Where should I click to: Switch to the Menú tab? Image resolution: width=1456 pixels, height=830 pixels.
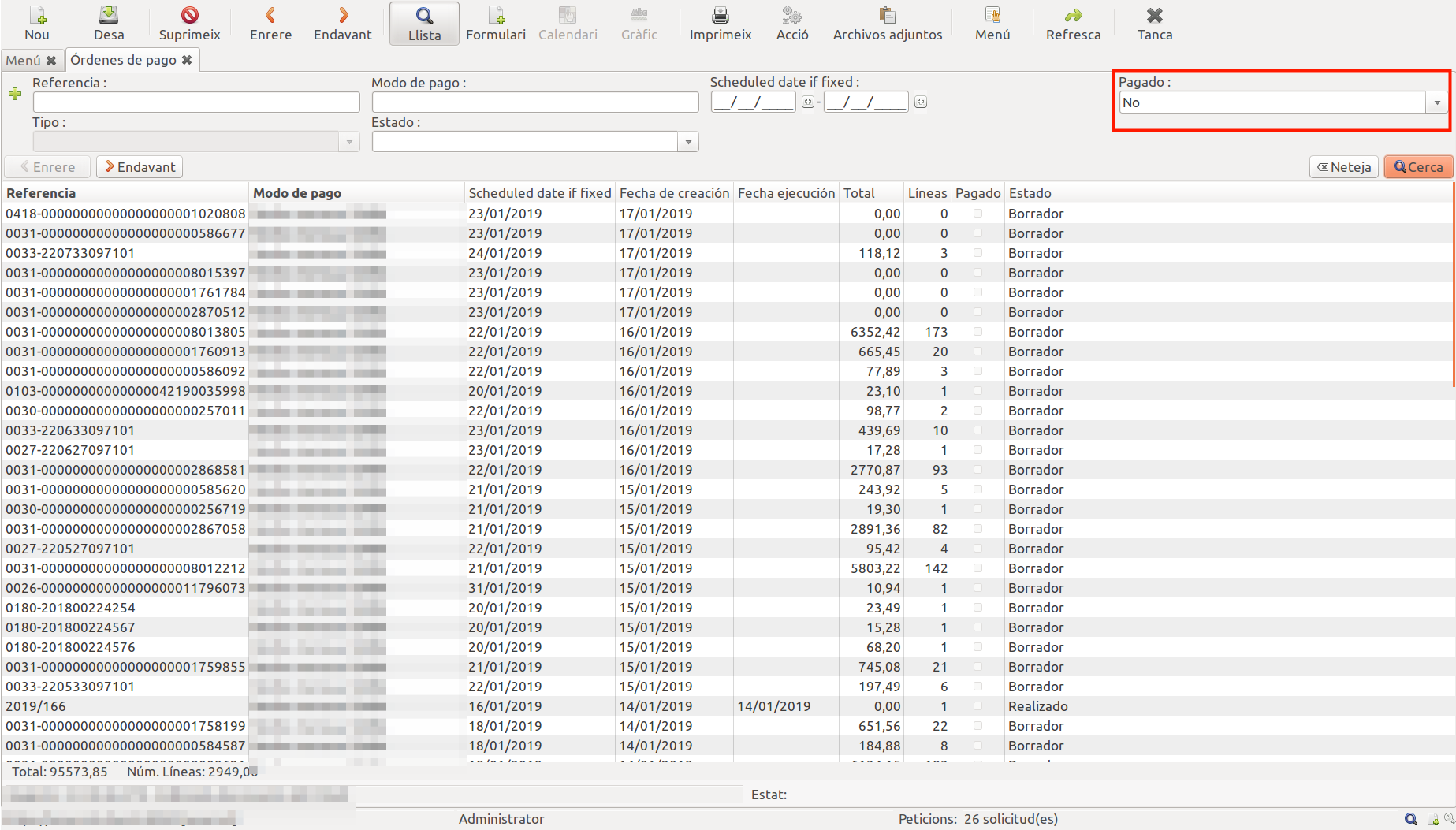tap(23, 61)
